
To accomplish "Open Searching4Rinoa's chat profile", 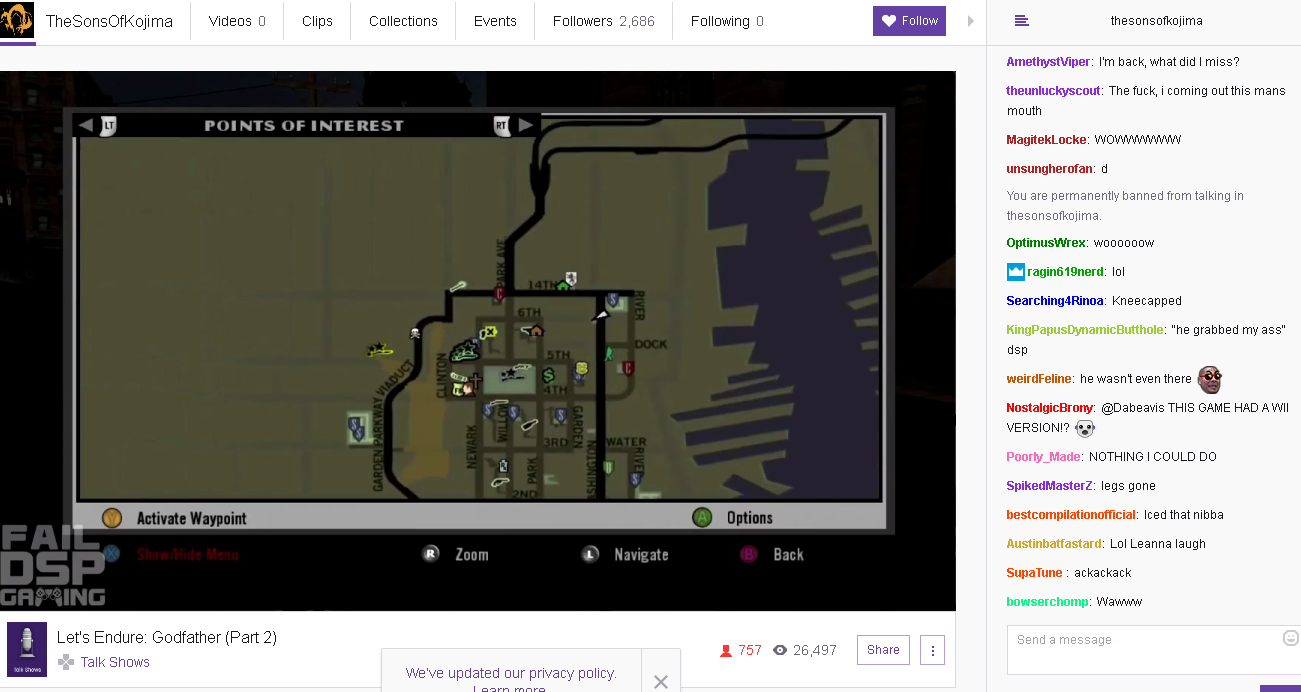I will click(1055, 301).
